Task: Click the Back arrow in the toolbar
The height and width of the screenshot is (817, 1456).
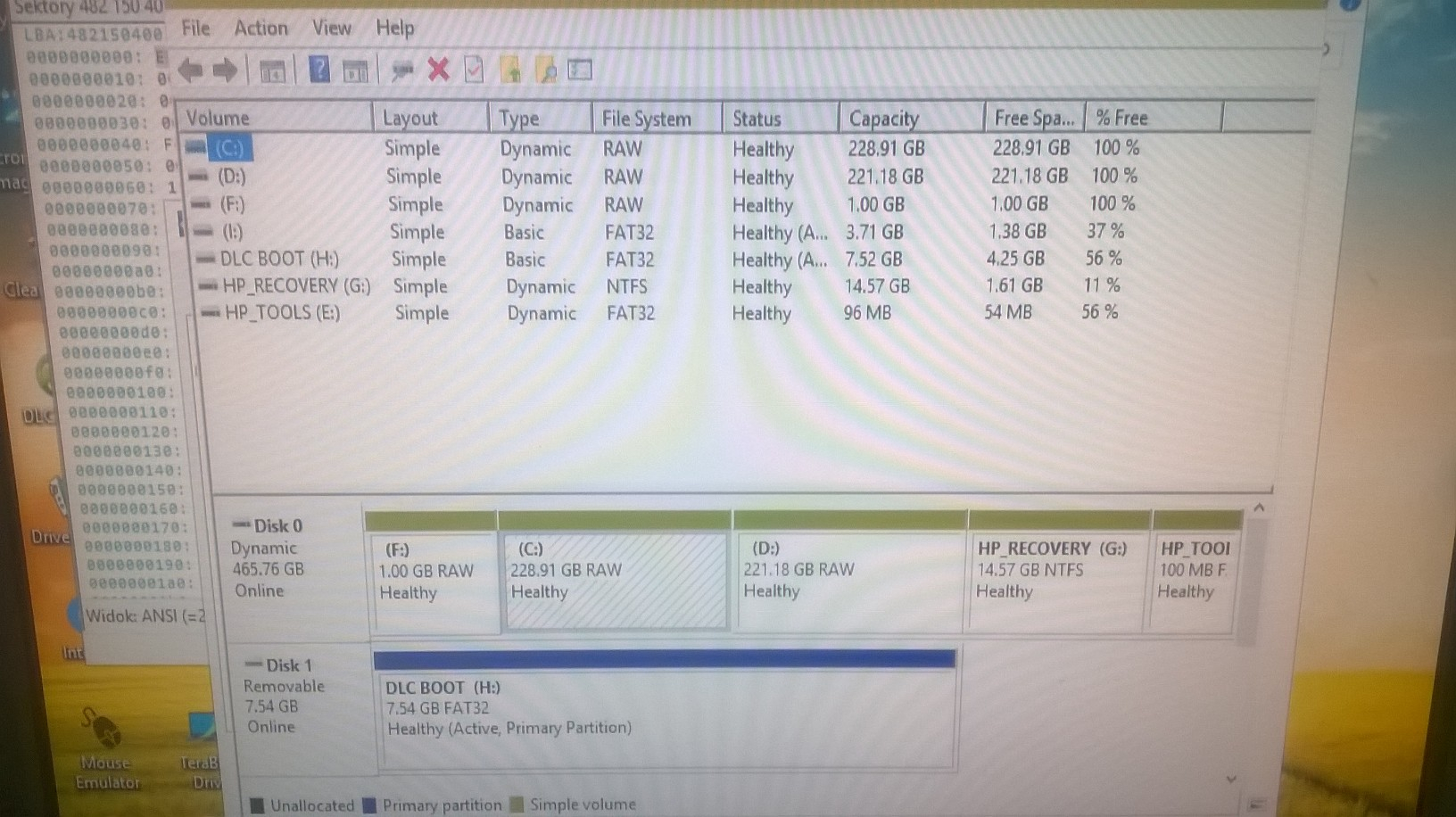Action: [190, 69]
